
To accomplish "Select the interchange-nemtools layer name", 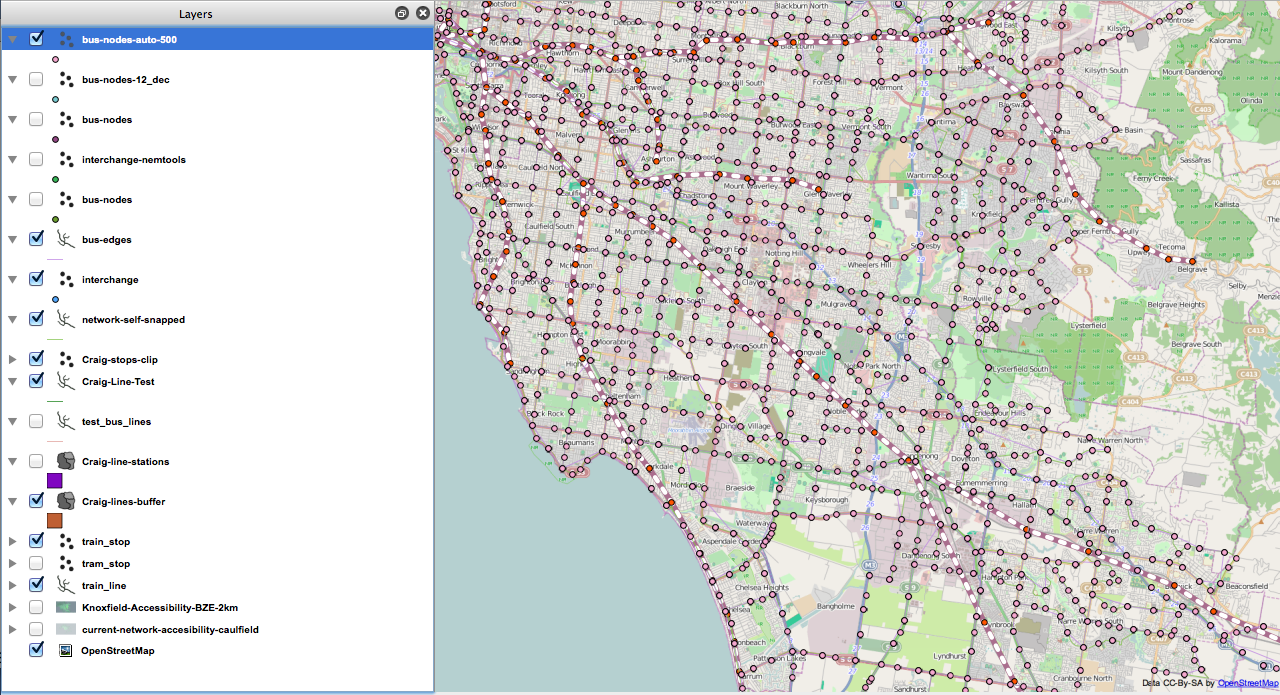I will click(x=133, y=160).
